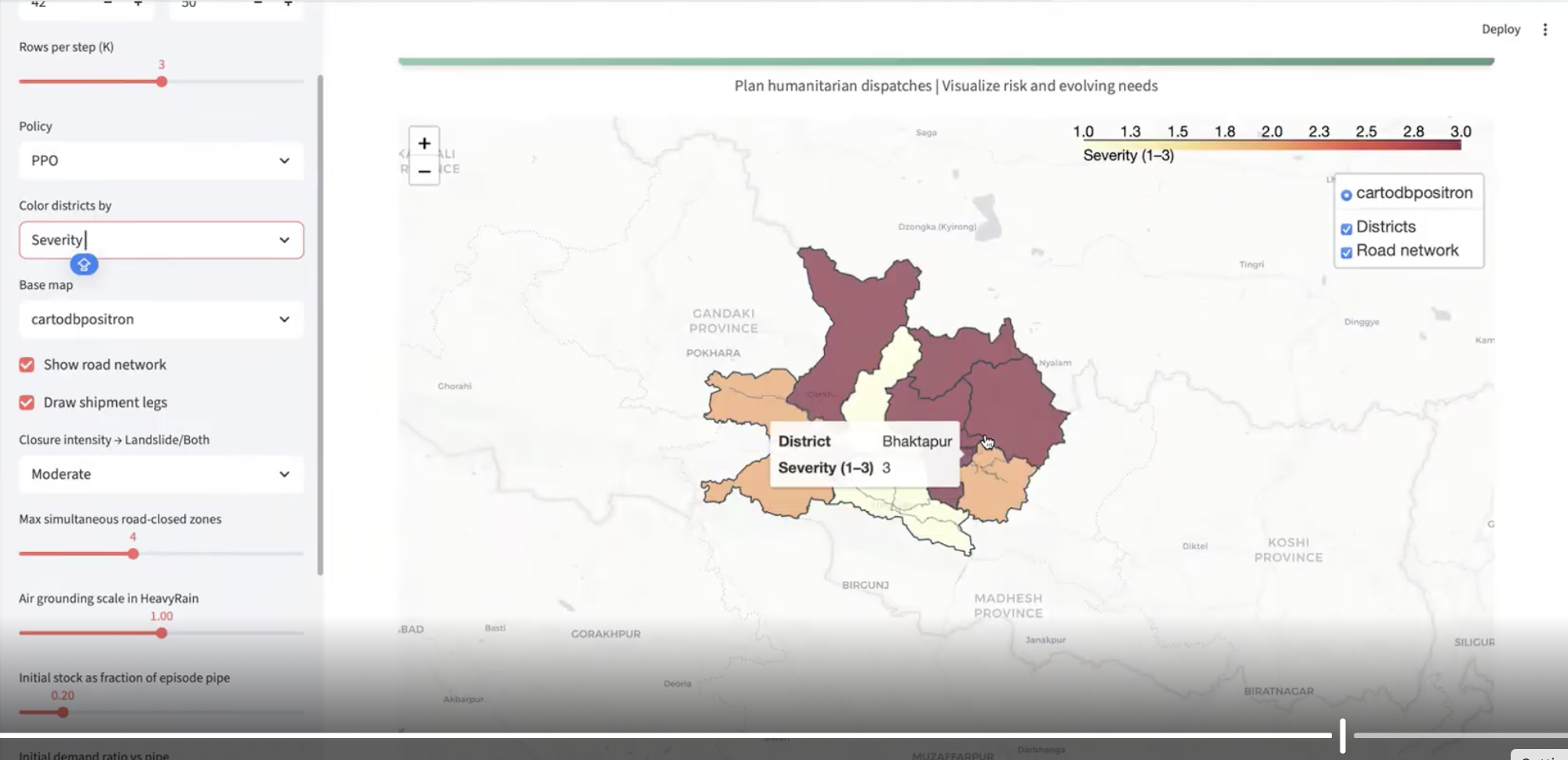1568x760 pixels.
Task: Select cartodbpositron radio in layer control
Action: [1346, 195]
